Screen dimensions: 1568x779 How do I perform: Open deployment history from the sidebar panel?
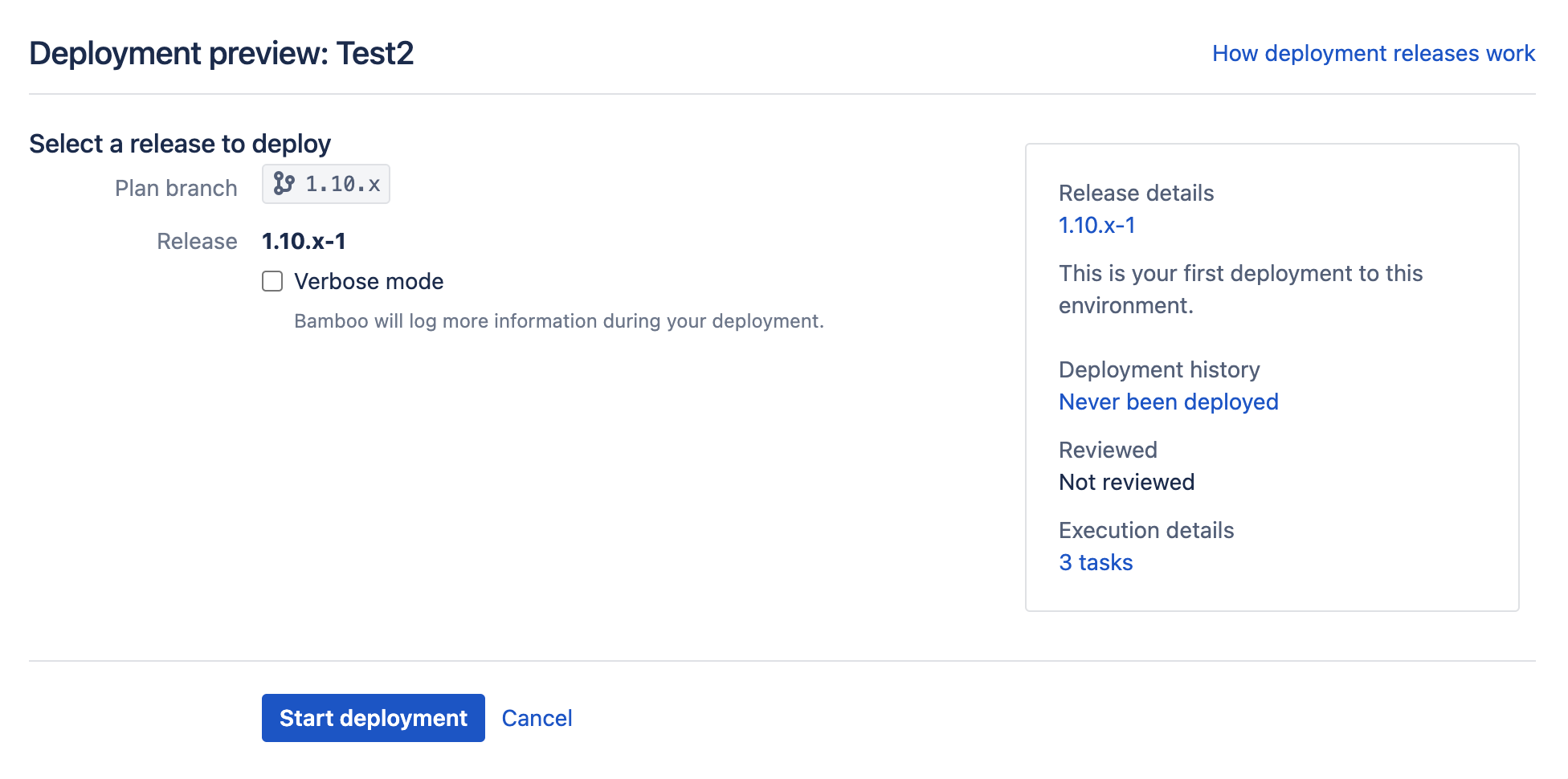1168,402
